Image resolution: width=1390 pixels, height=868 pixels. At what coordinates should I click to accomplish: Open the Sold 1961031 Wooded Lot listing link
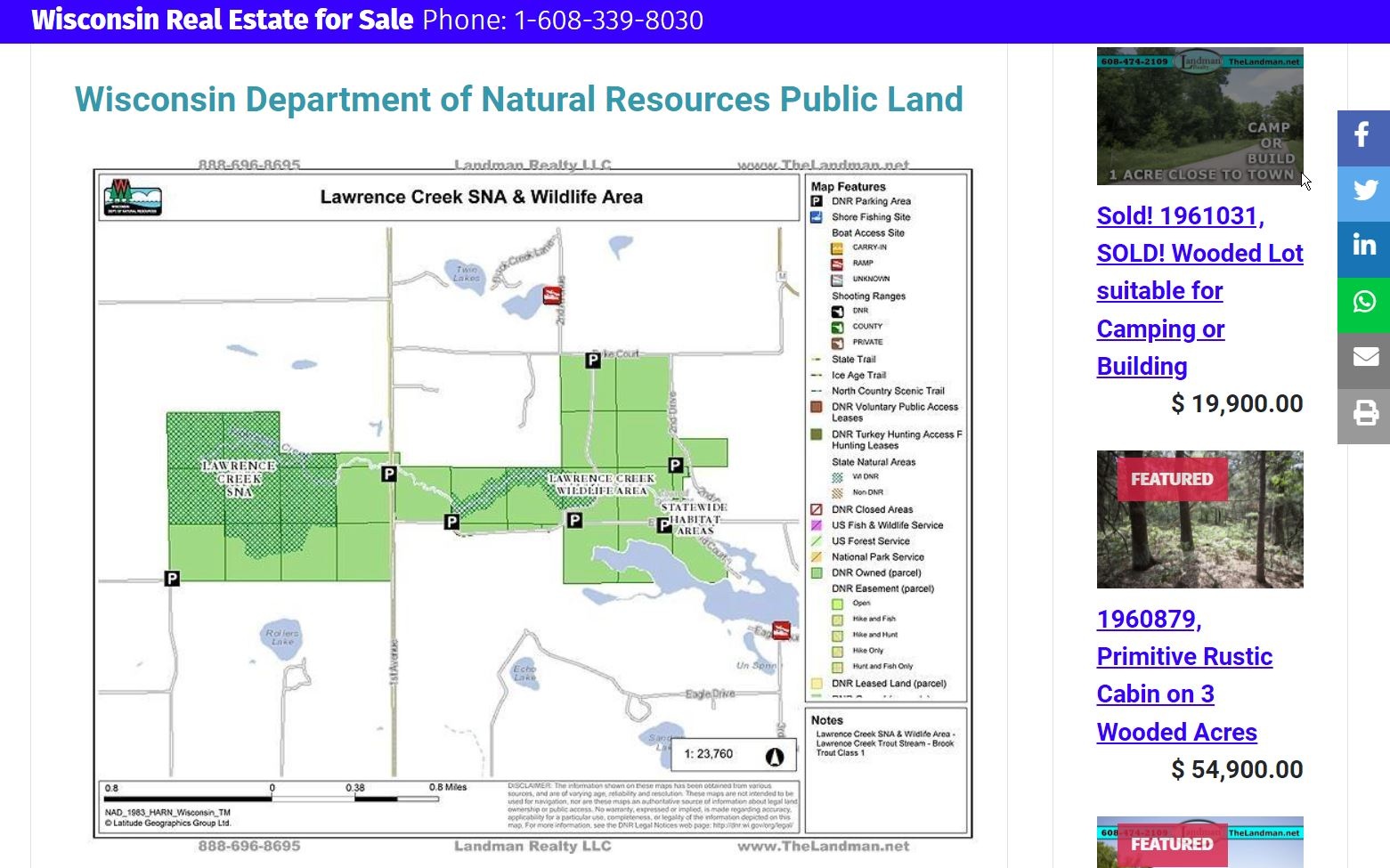1199,291
